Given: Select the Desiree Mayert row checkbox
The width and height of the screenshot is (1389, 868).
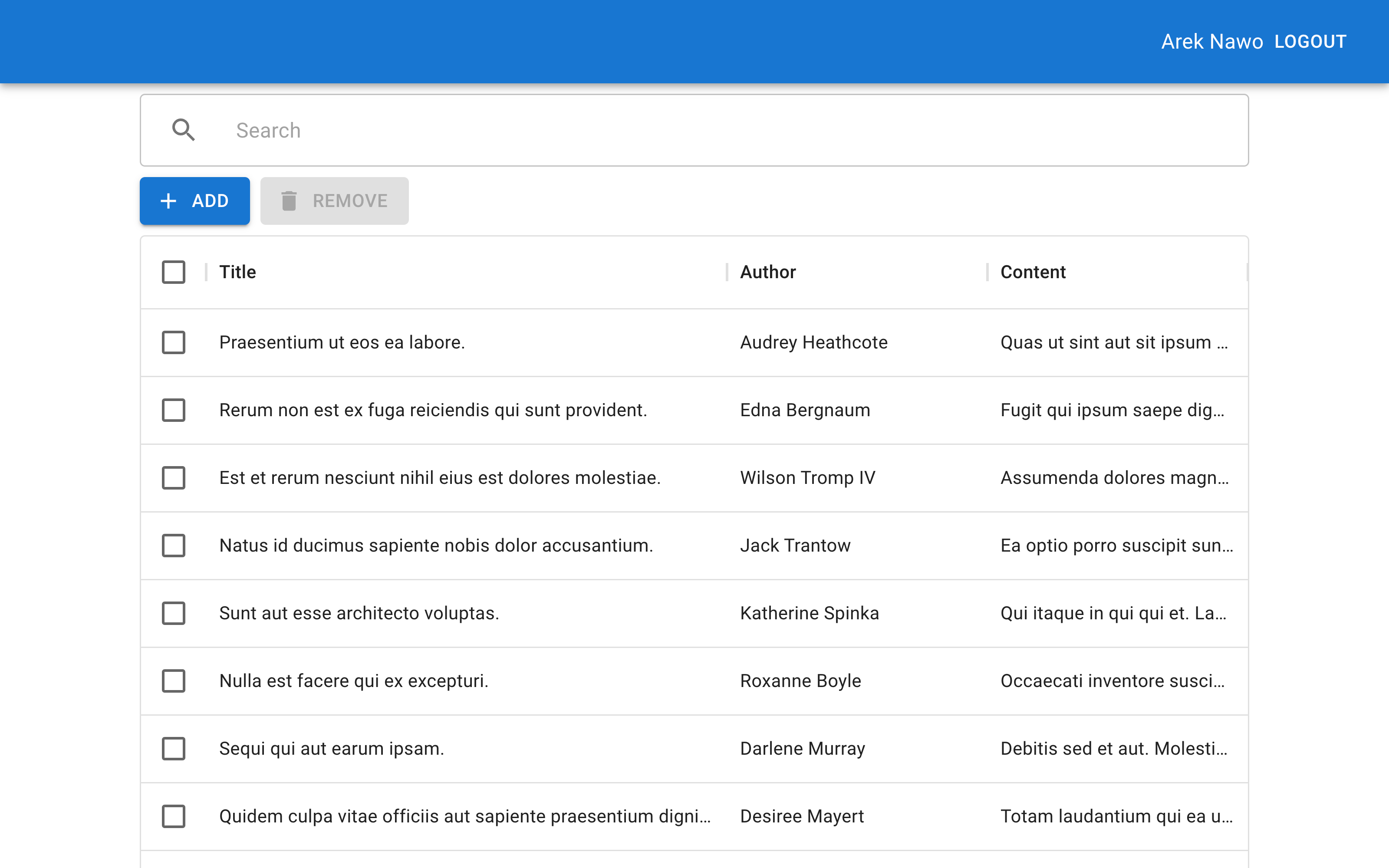Looking at the screenshot, I should tap(173, 816).
